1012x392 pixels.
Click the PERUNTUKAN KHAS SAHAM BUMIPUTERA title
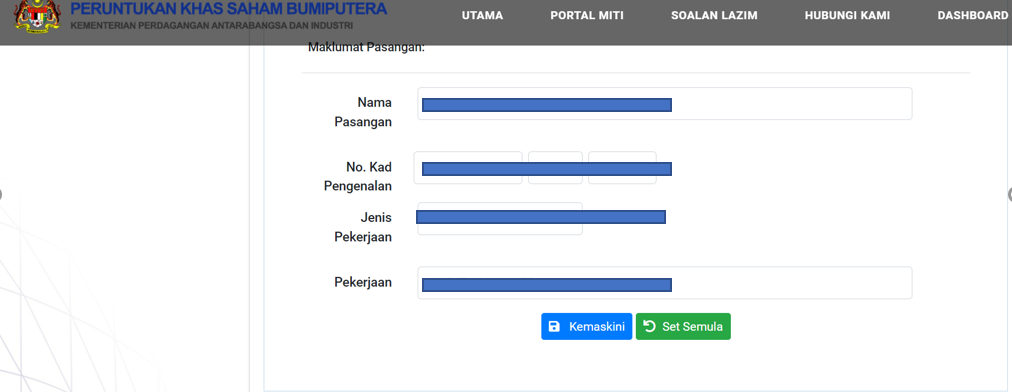[x=228, y=9]
